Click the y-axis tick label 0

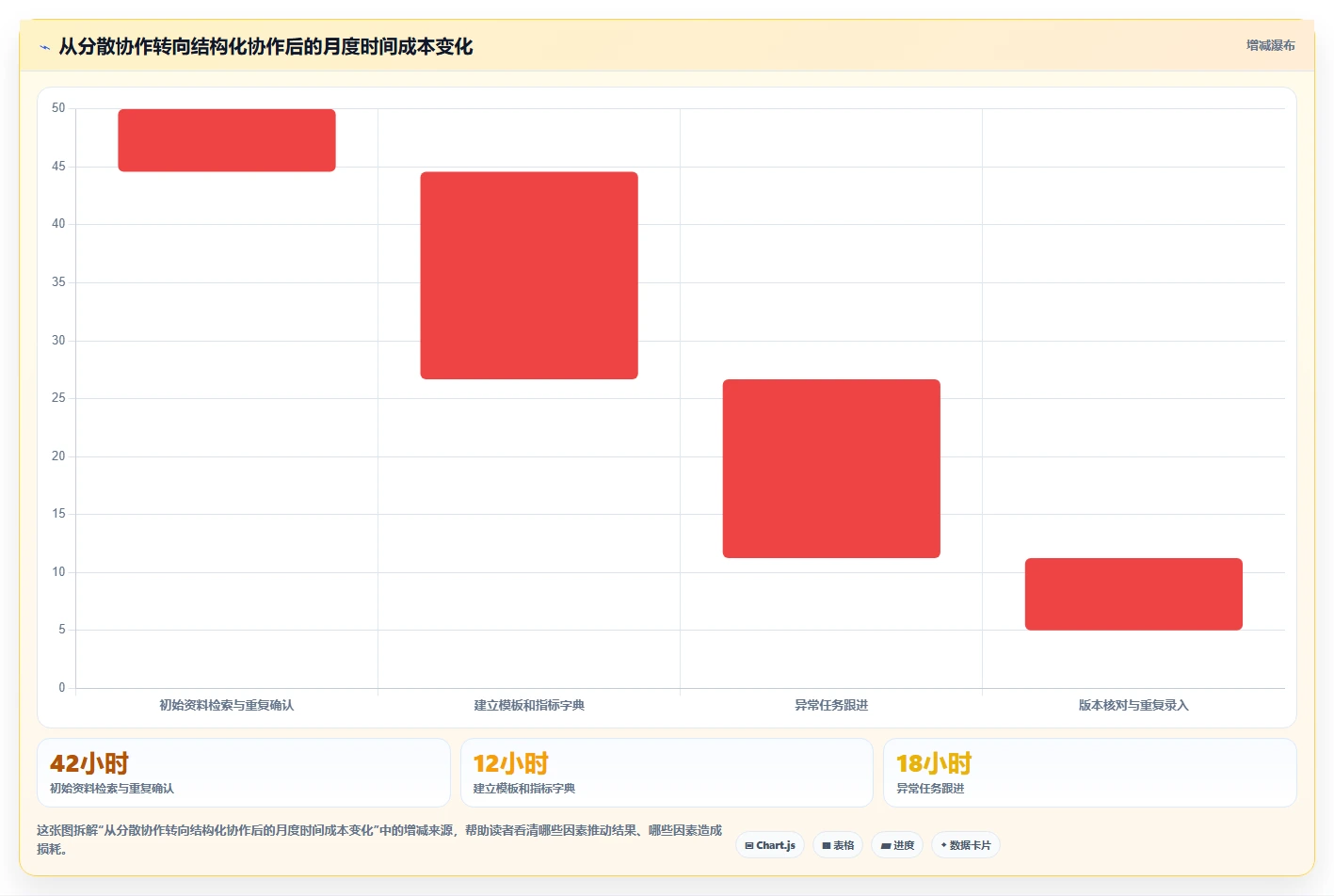(62, 688)
